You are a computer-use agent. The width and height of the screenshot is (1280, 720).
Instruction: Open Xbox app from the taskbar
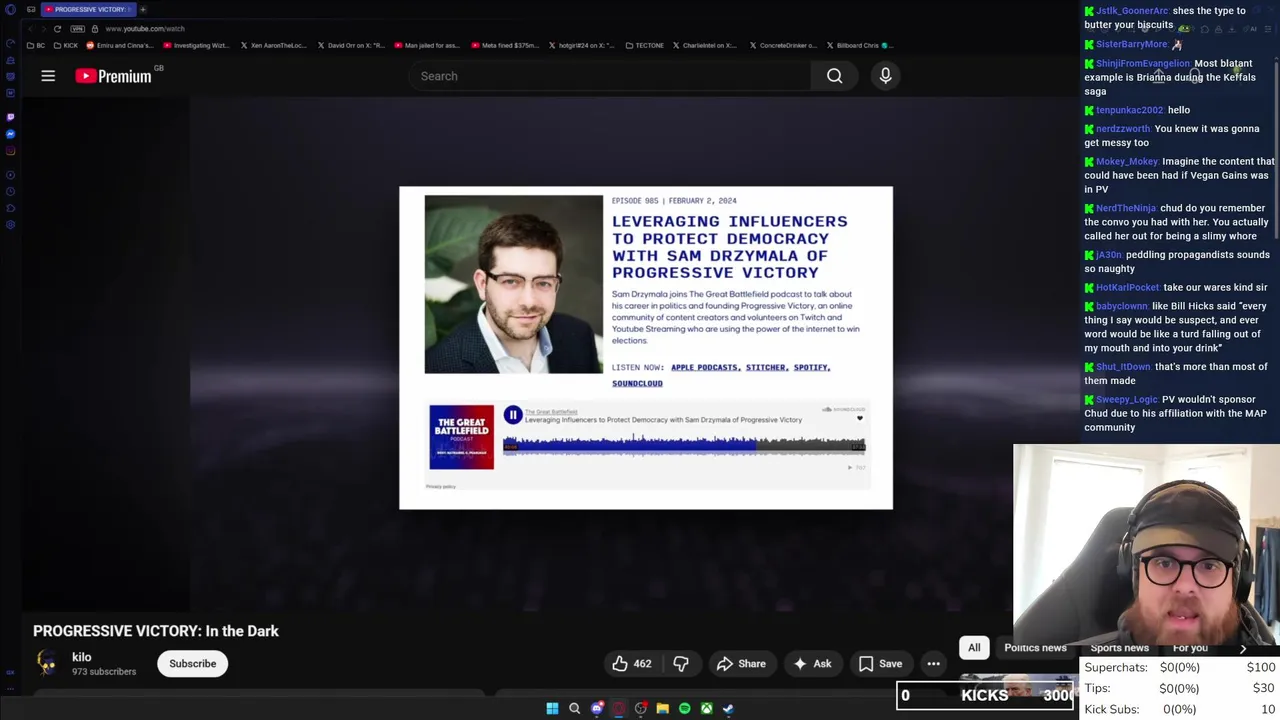(x=706, y=709)
